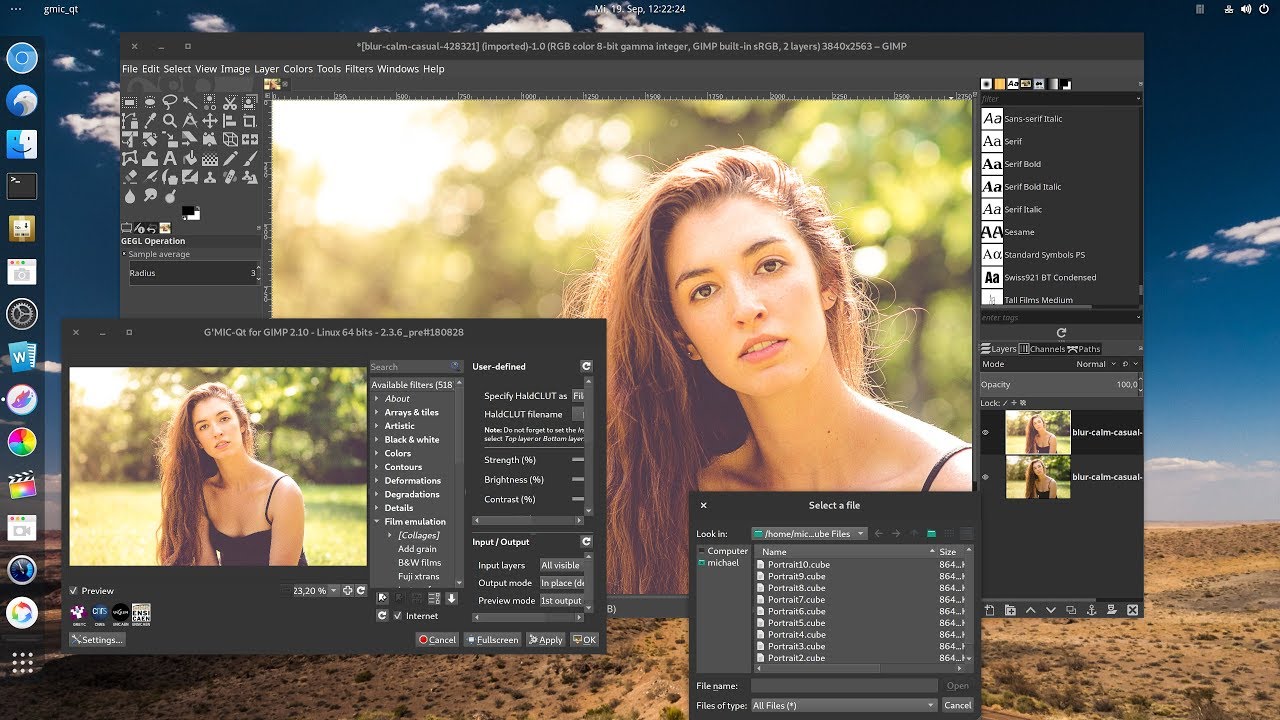Expand the Artistic filter category
The image size is (1280, 720).
(x=377, y=426)
